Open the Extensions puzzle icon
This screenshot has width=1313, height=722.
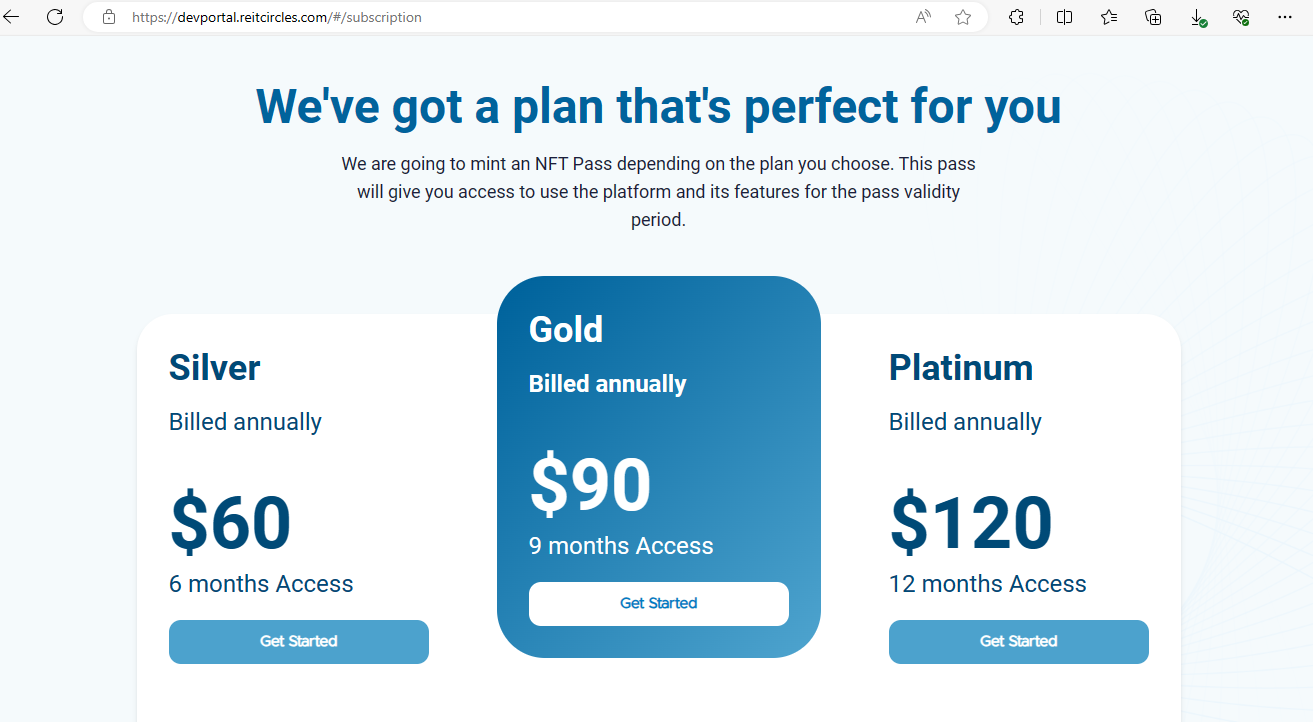click(1016, 17)
